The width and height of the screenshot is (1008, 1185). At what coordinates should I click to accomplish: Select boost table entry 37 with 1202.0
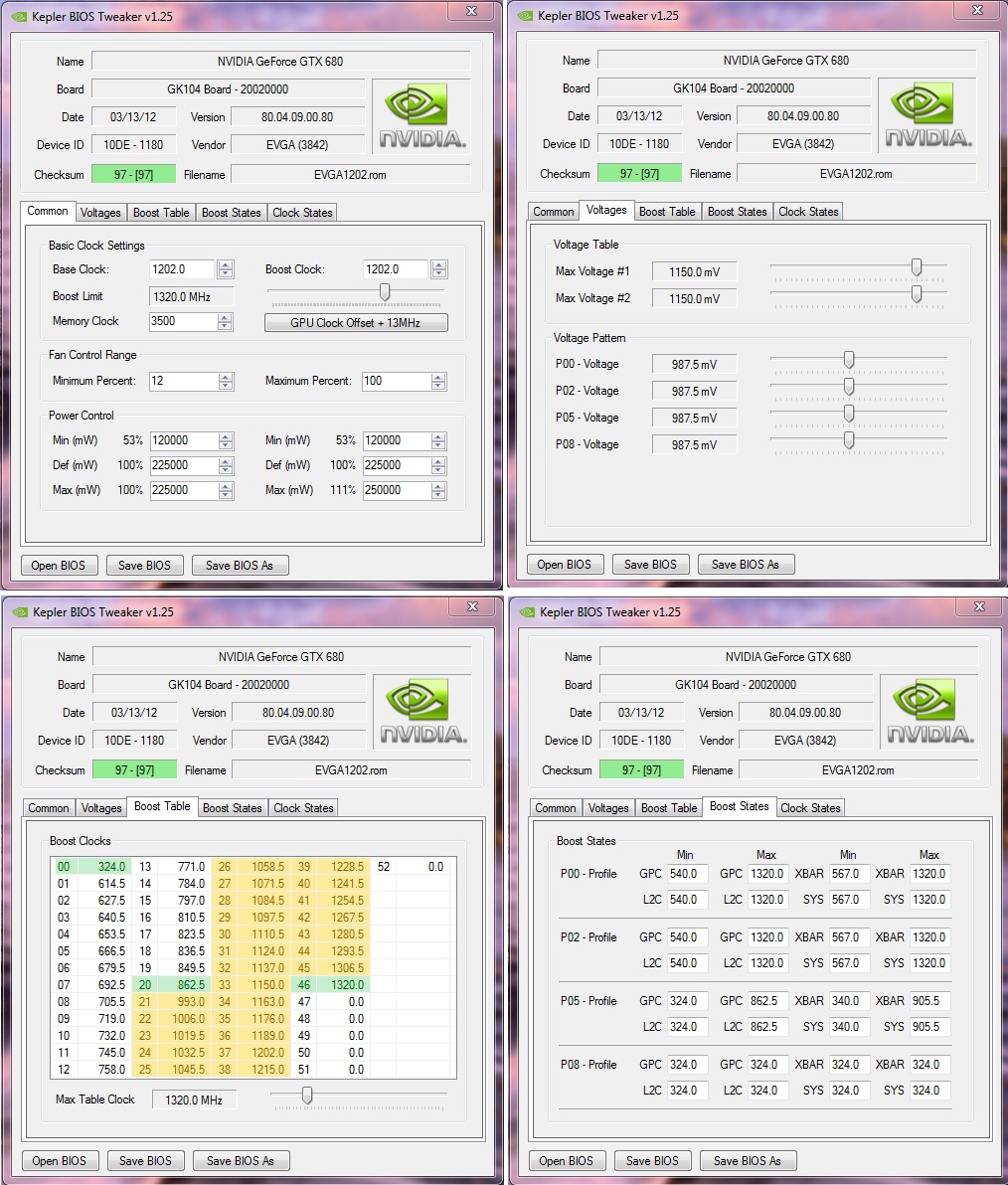click(252, 1053)
